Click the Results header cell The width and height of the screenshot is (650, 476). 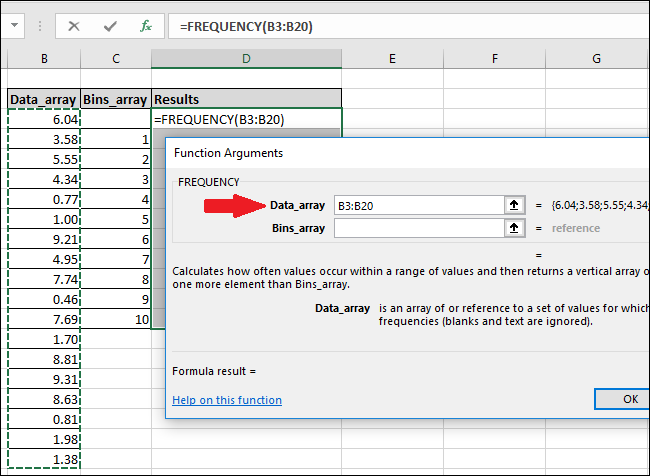(x=246, y=99)
